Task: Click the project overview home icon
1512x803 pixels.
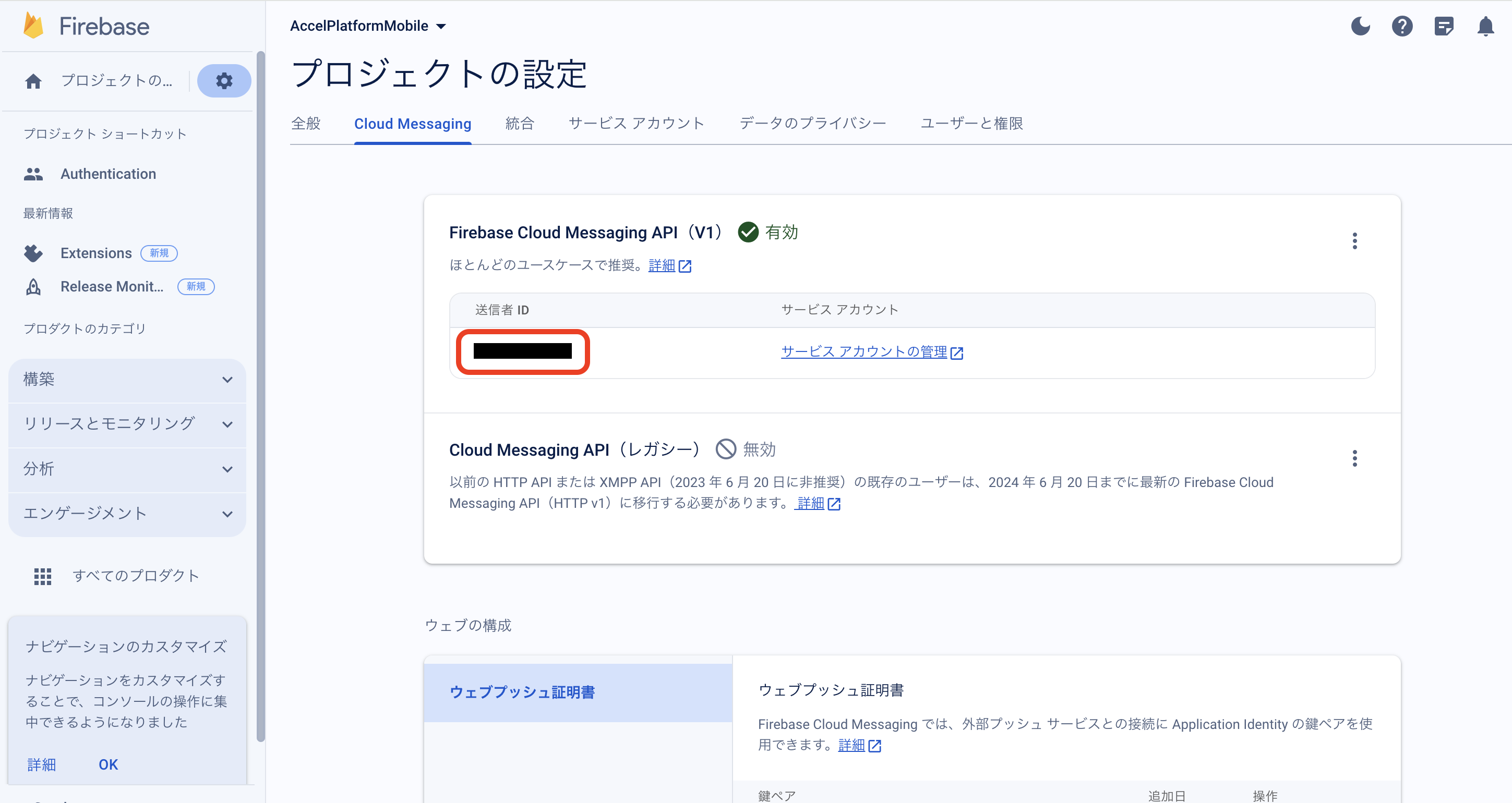Action: pos(33,81)
